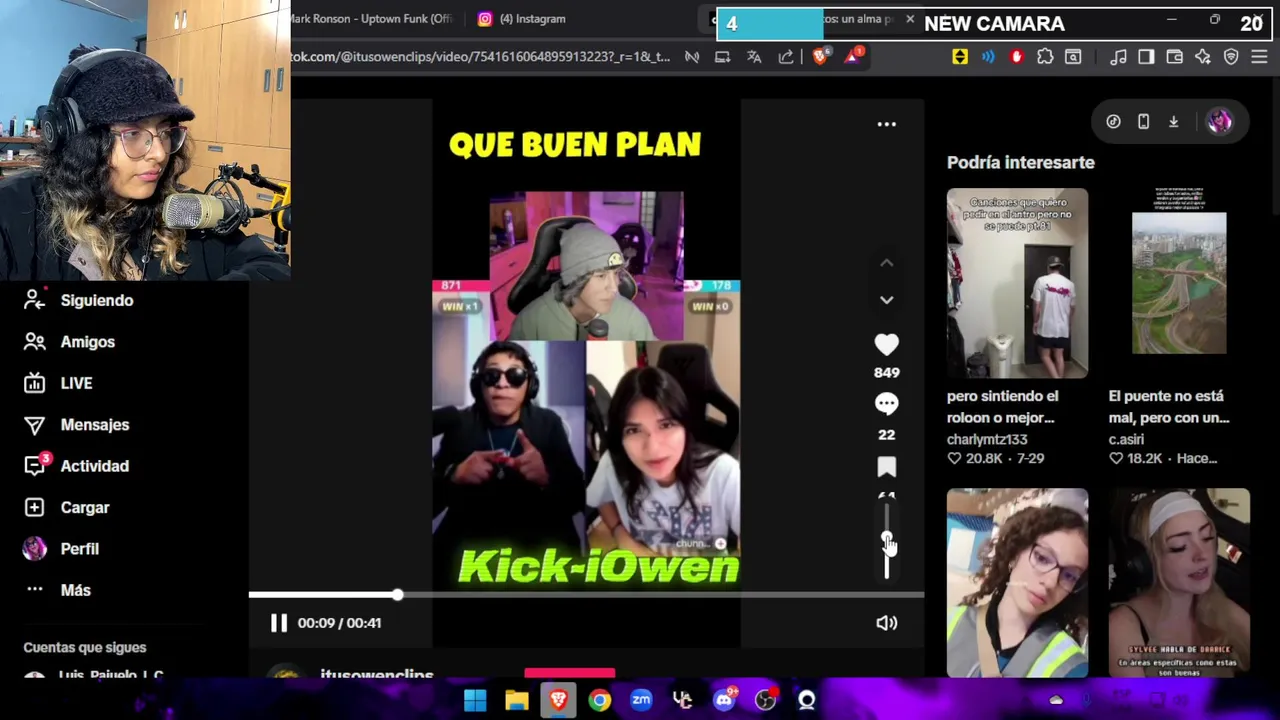Click the share icon in address bar
The image size is (1280, 720).
click(786, 57)
